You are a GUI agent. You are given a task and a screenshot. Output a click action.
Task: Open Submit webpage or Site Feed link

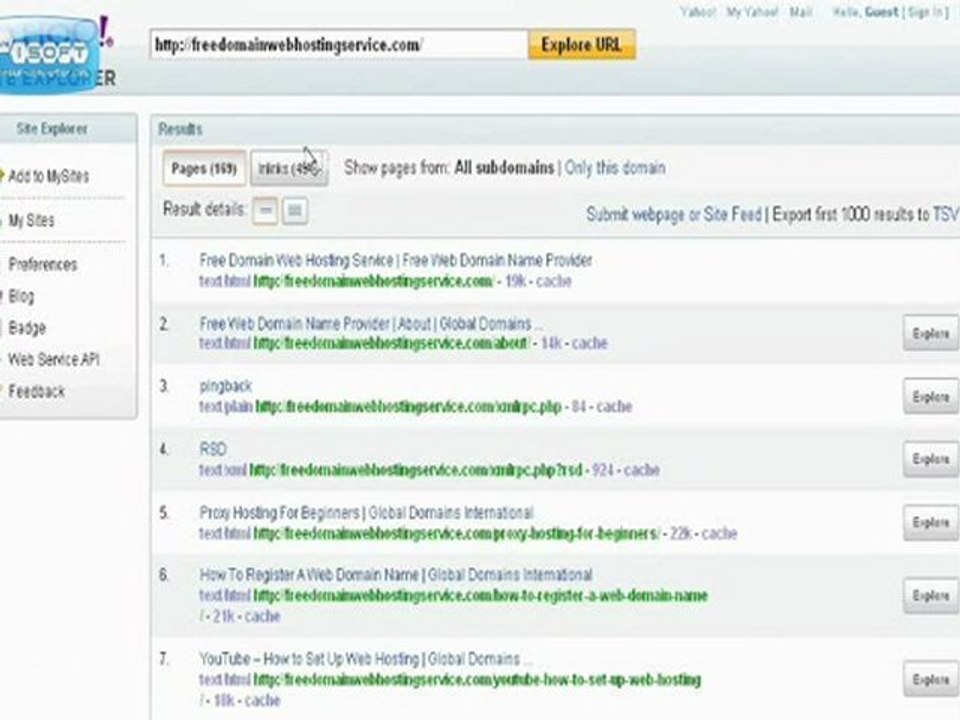(673, 214)
